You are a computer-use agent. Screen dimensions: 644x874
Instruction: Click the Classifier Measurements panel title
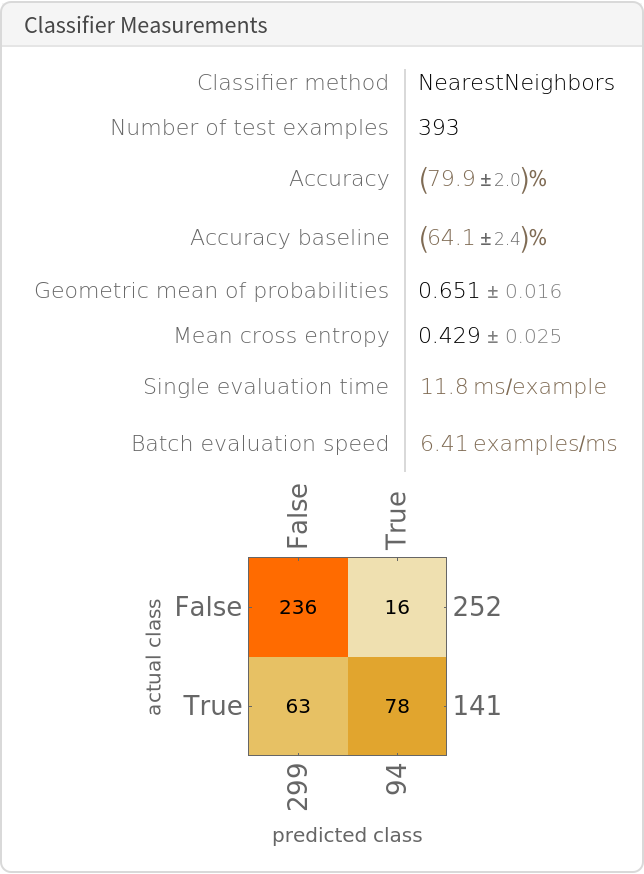click(146, 26)
